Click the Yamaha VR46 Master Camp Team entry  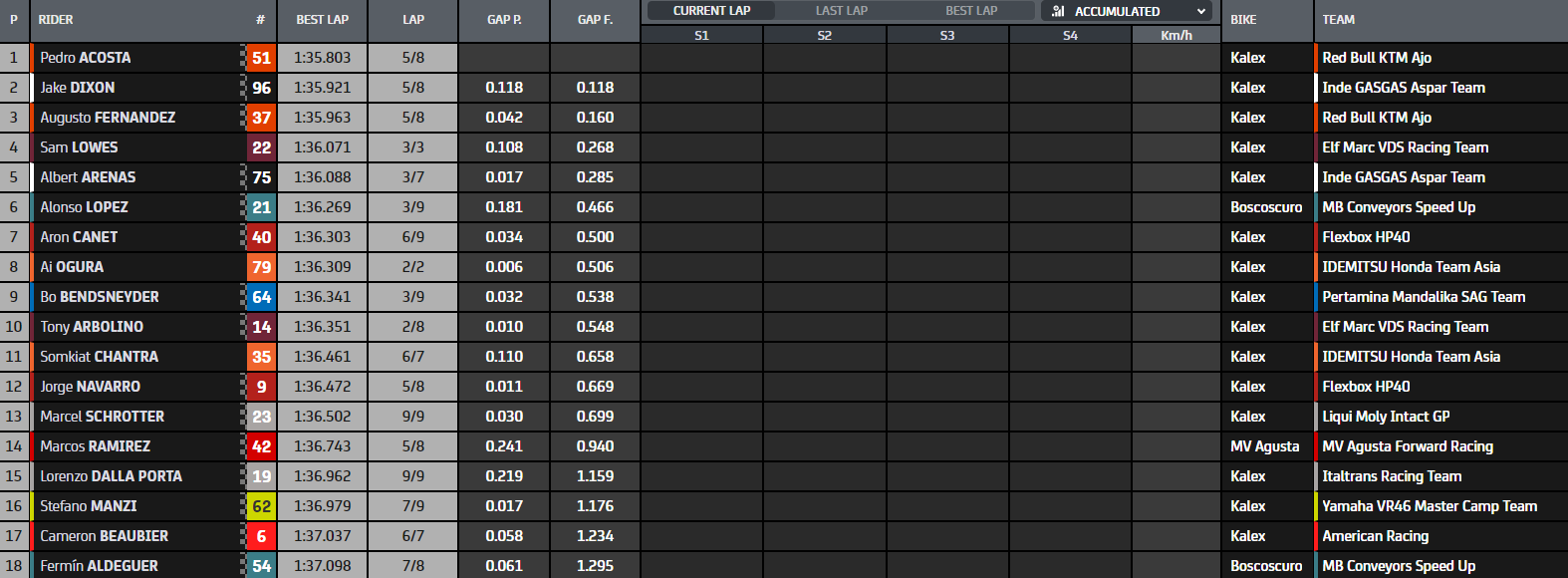pos(1429,506)
